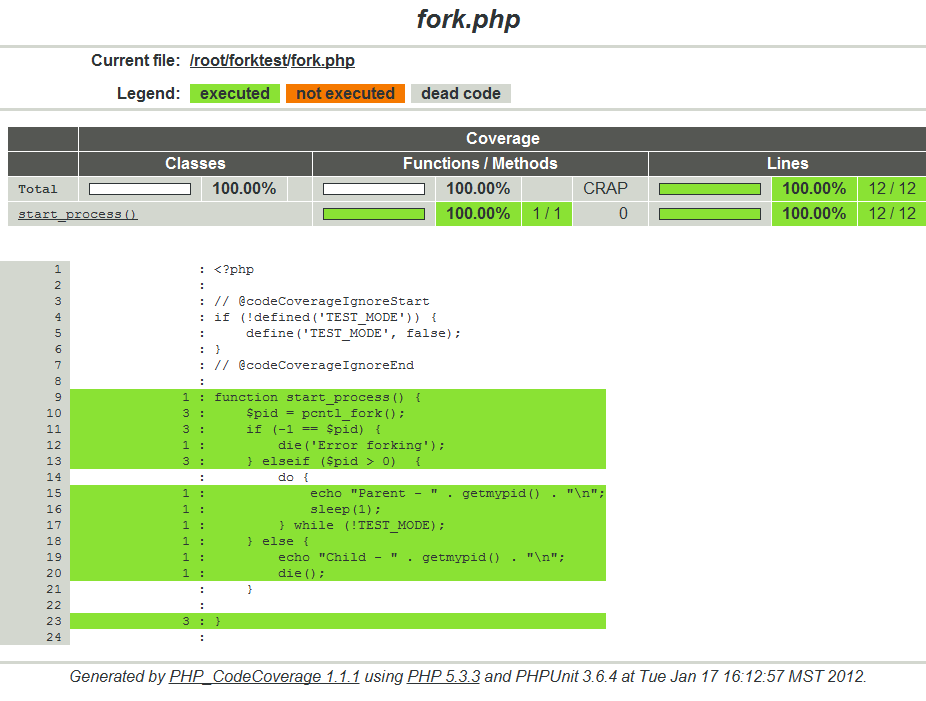Click the fork.php link in Current file path
Viewport: 926px width, 701px height.
pyautogui.click(x=324, y=61)
